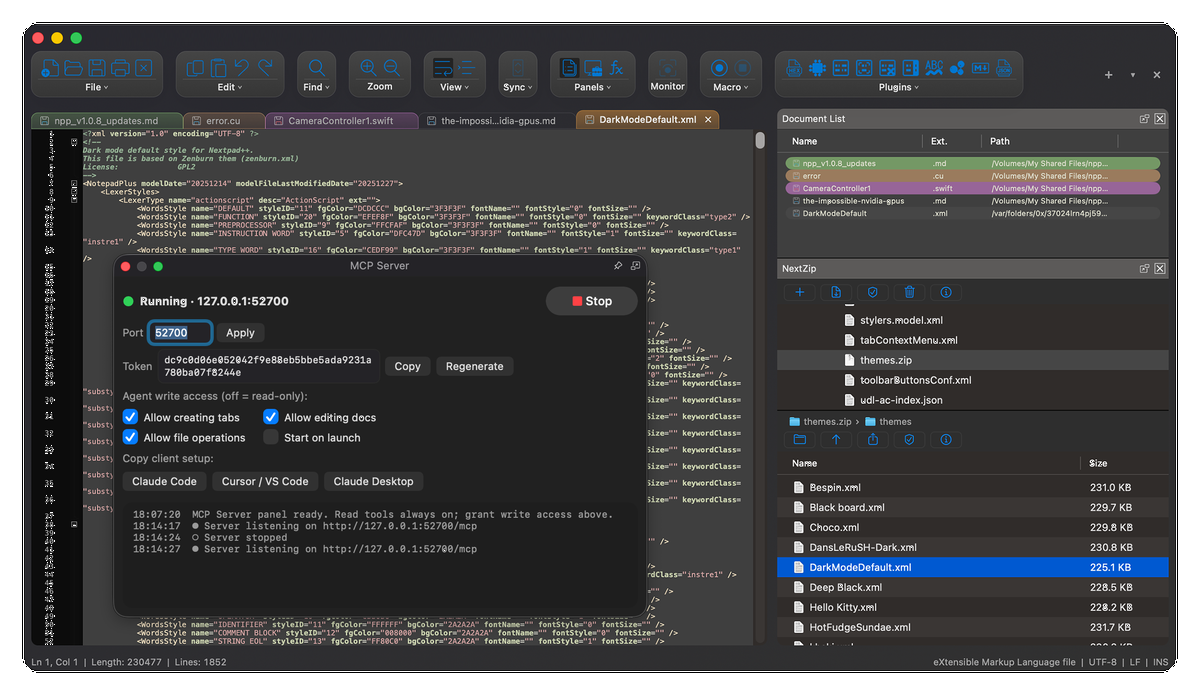This screenshot has height=695, width=1200.
Task: Click the Regenerate token button
Action: click(474, 366)
